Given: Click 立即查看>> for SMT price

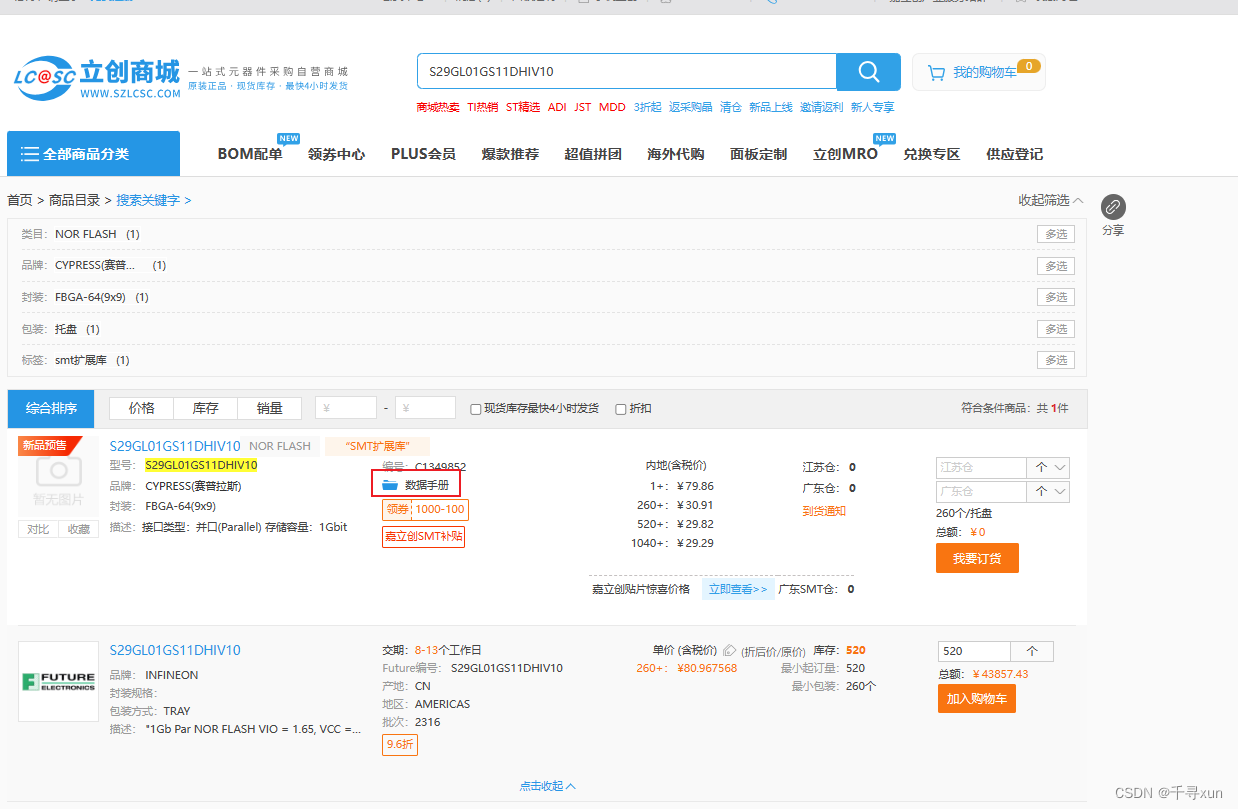Looking at the screenshot, I should (x=738, y=589).
